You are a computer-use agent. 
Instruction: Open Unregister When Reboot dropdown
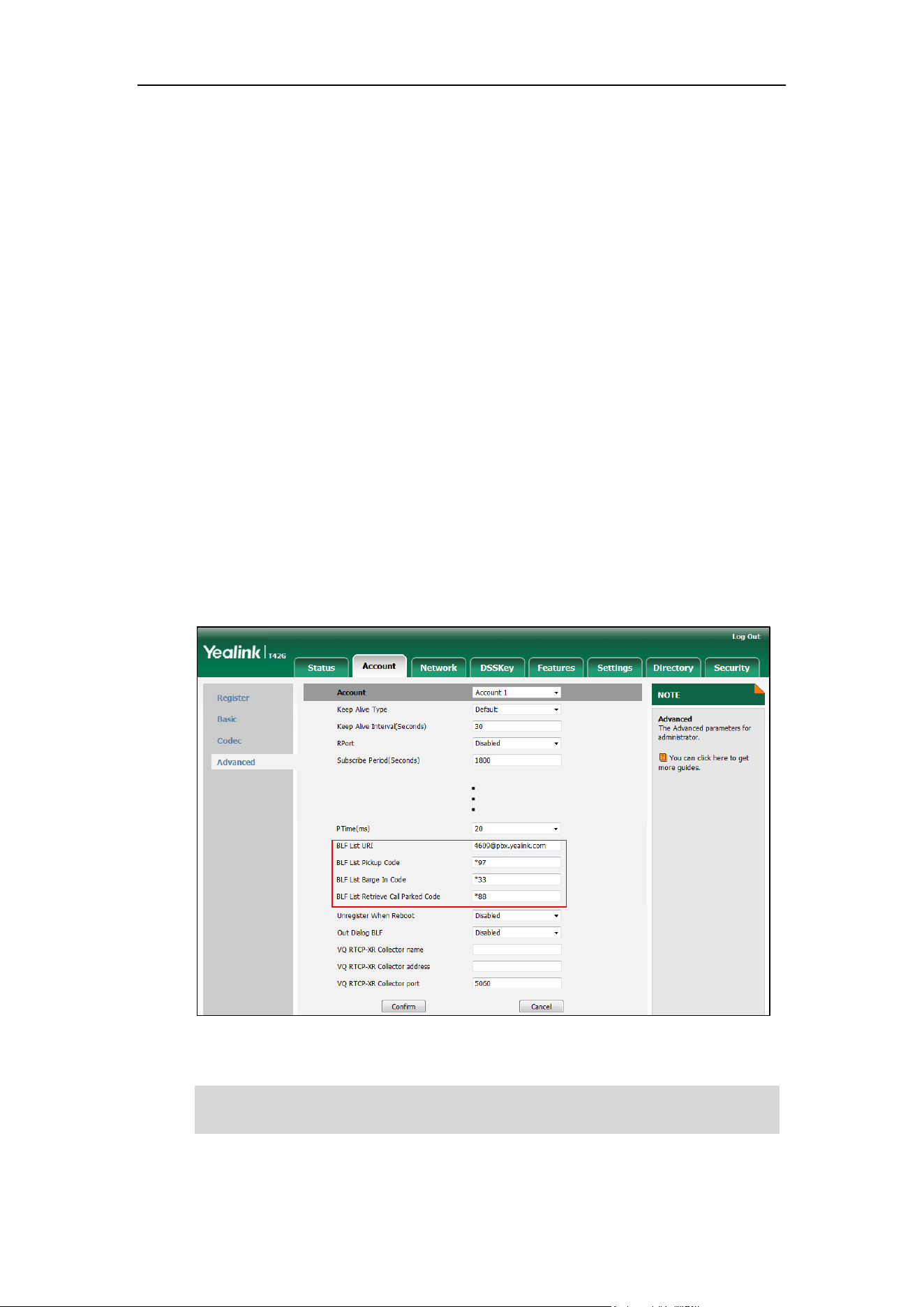click(516, 915)
